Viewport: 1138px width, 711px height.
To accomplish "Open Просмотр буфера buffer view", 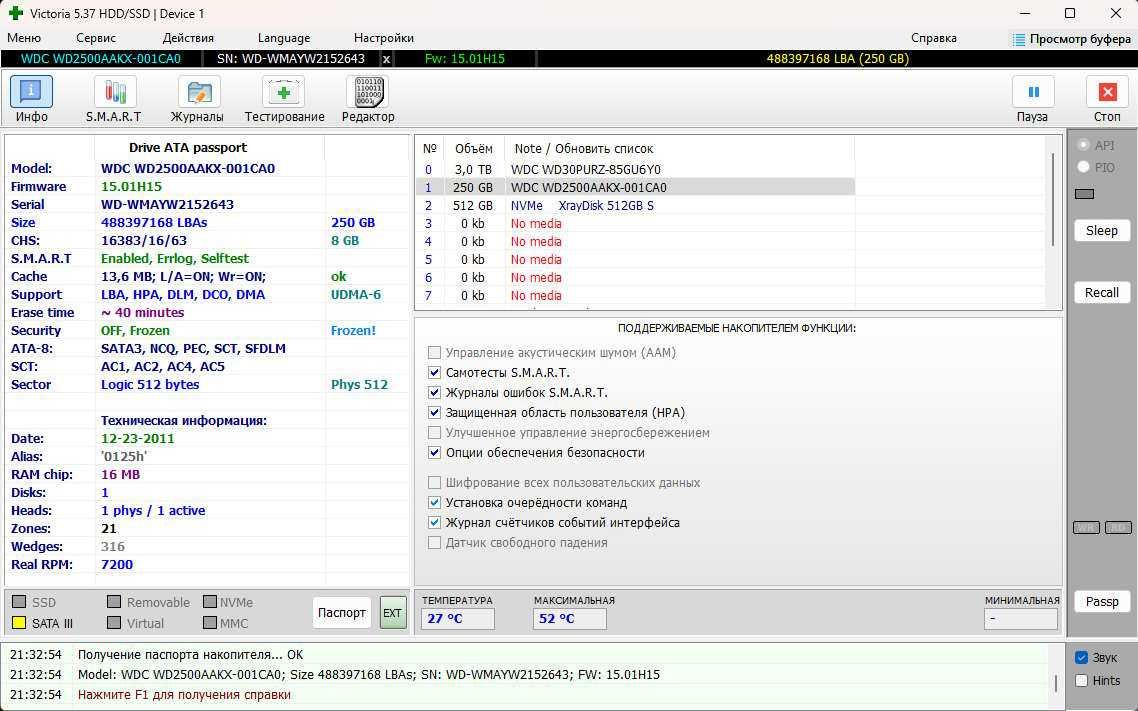I will click(1072, 38).
